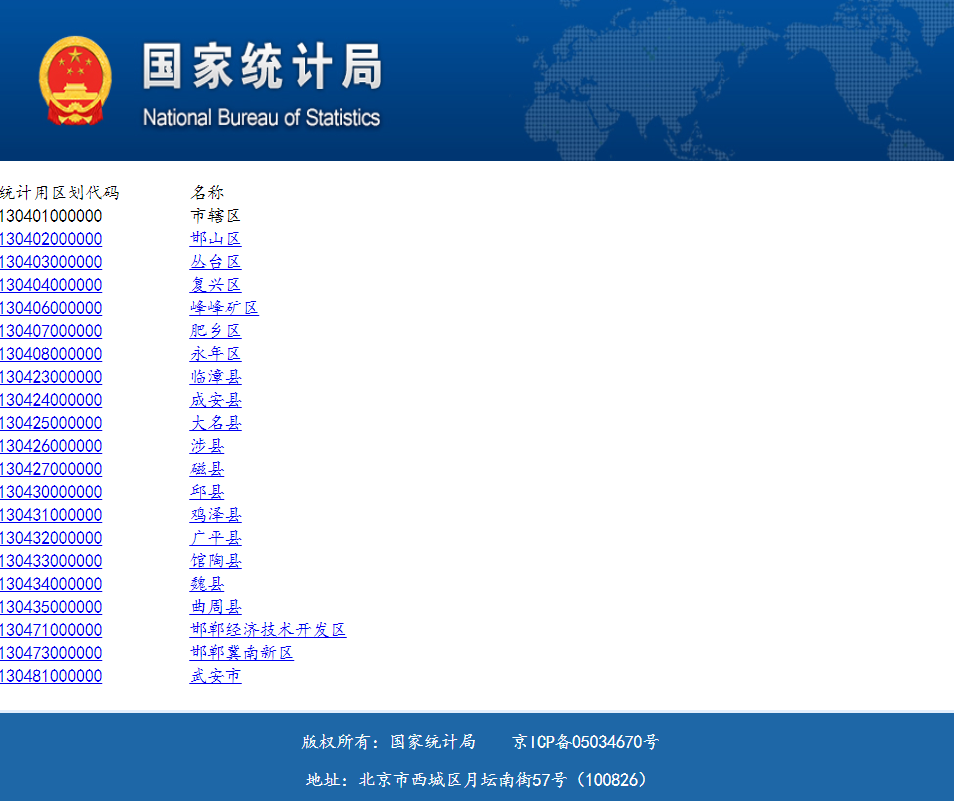Open code link 130403000000
The image size is (954, 801).
51,262
